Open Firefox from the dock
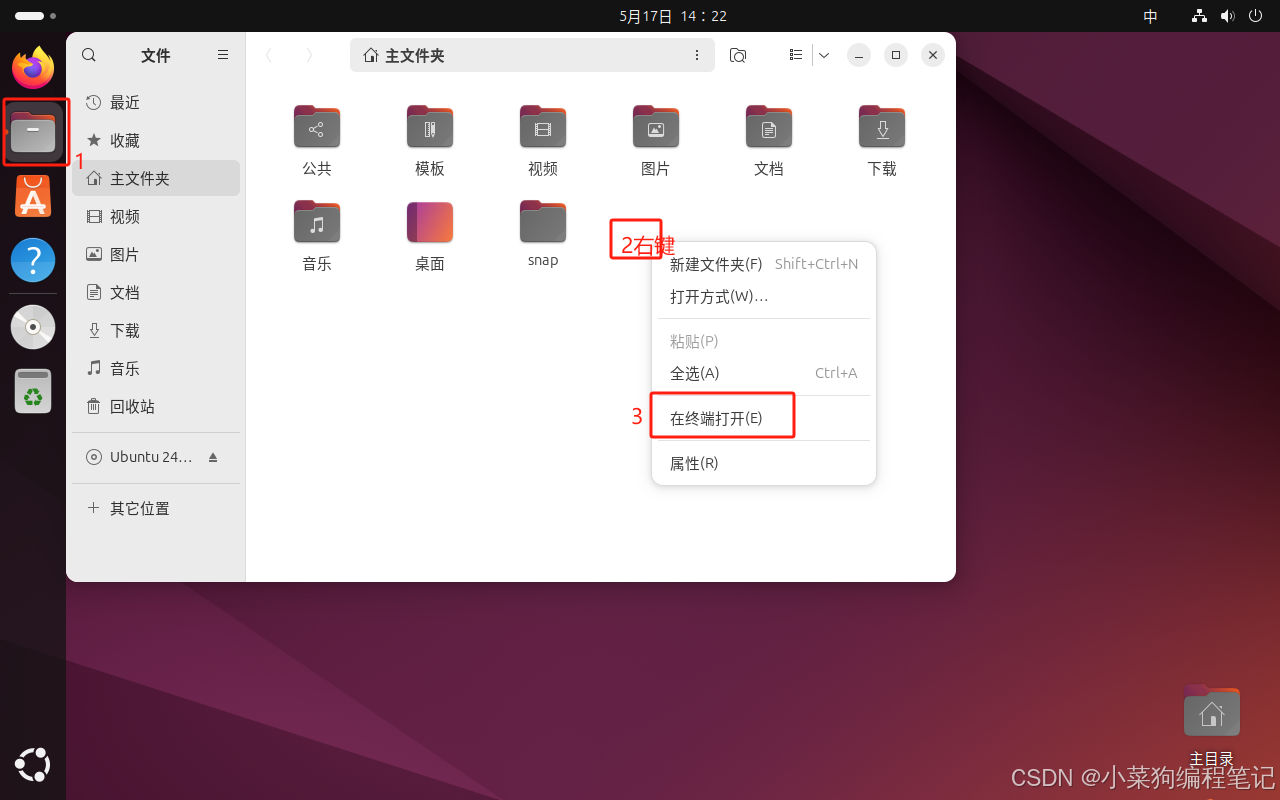Viewport: 1280px width, 800px height. [x=33, y=67]
